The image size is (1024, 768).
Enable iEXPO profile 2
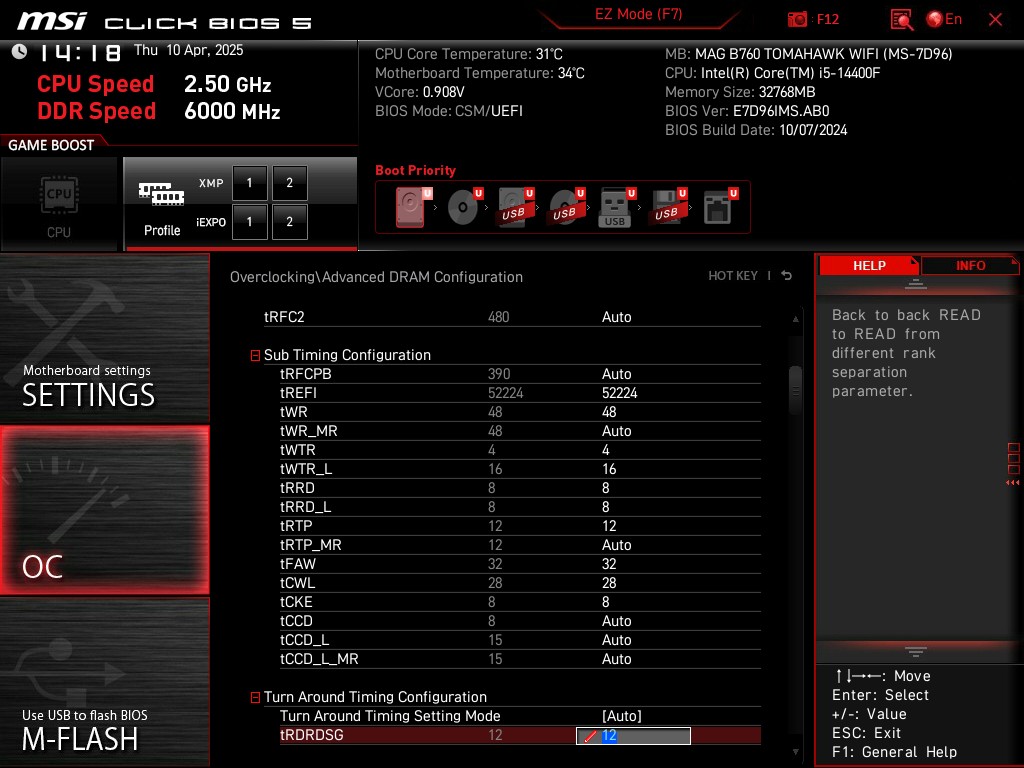click(289, 222)
